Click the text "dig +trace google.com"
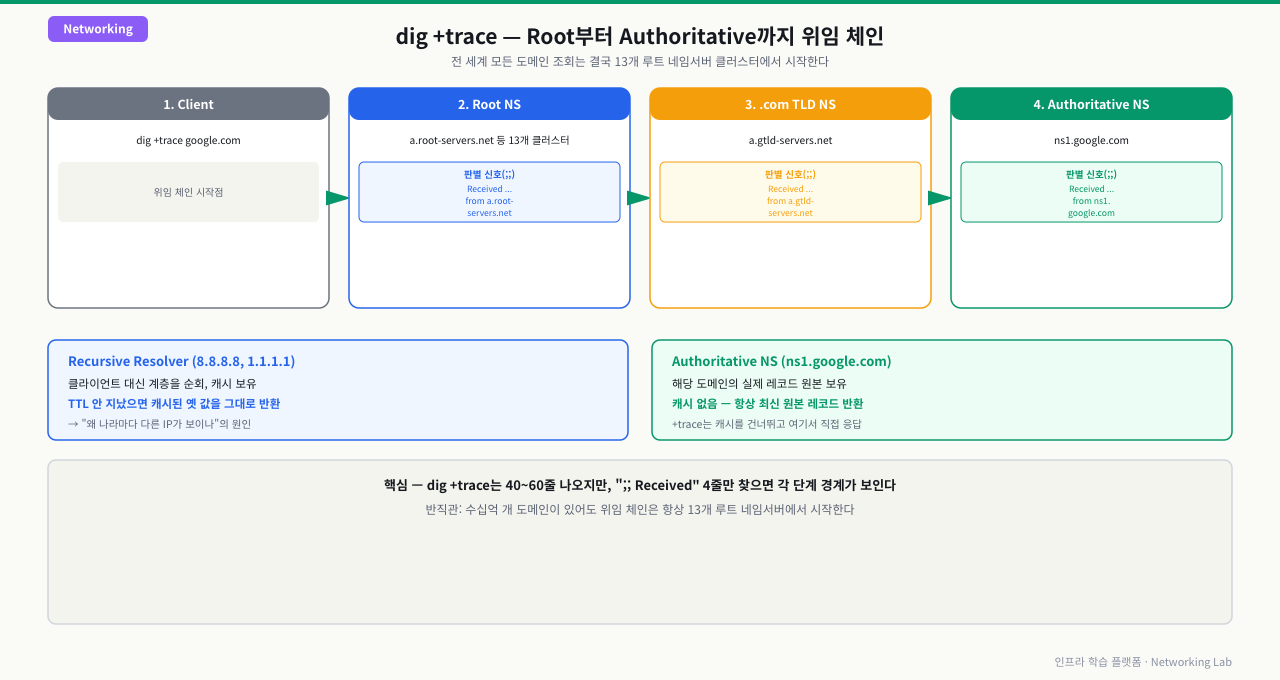This screenshot has height=680, width=1280. pyautogui.click(x=188, y=141)
